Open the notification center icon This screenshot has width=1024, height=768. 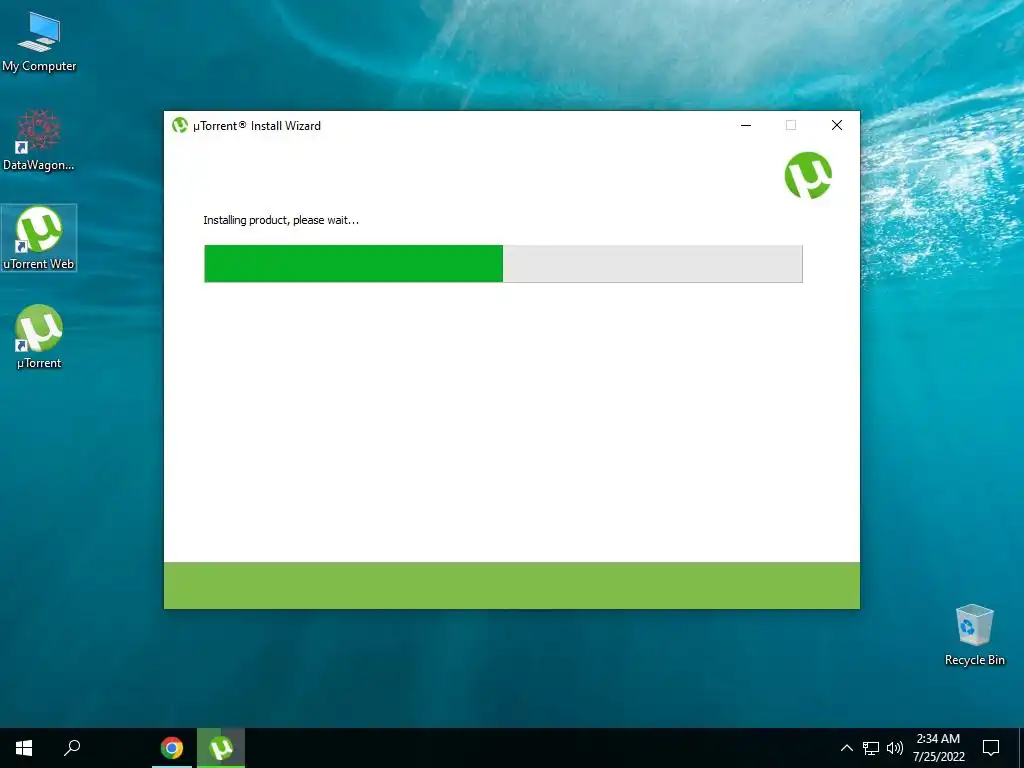pyautogui.click(x=991, y=748)
